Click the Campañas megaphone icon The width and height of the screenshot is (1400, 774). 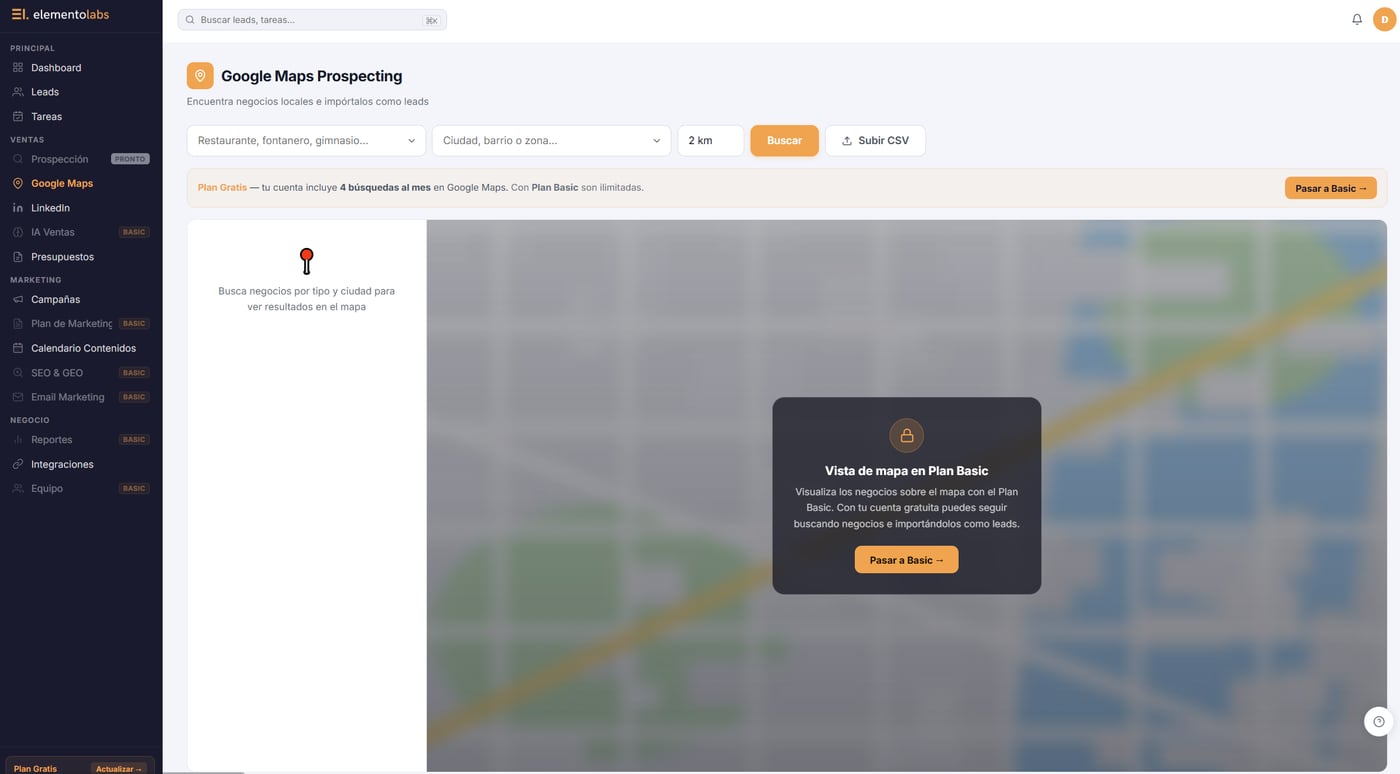coord(18,300)
